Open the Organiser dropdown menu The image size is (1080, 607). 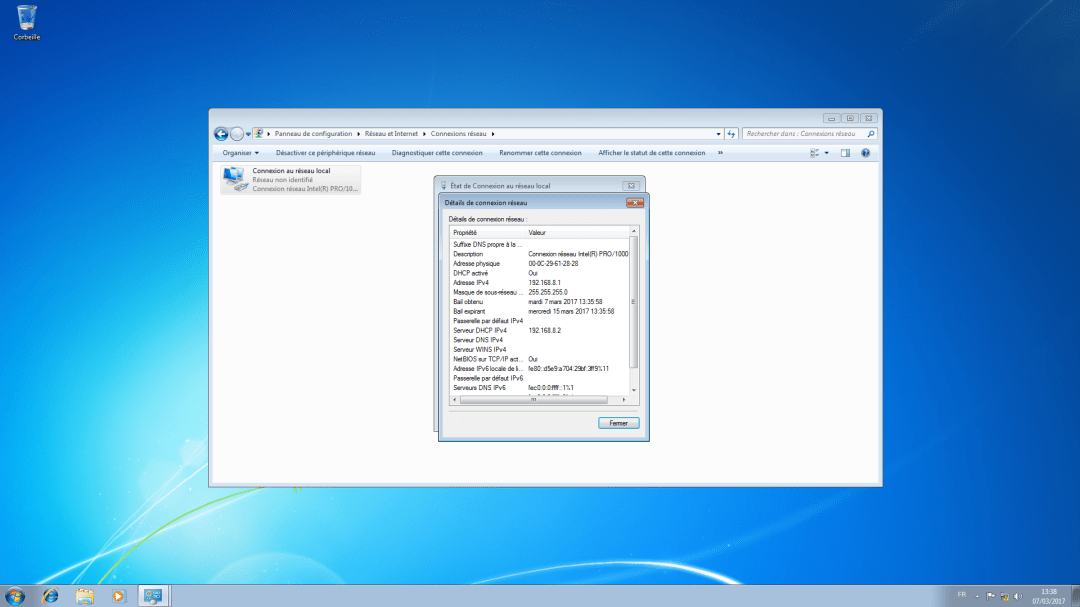pyautogui.click(x=240, y=152)
